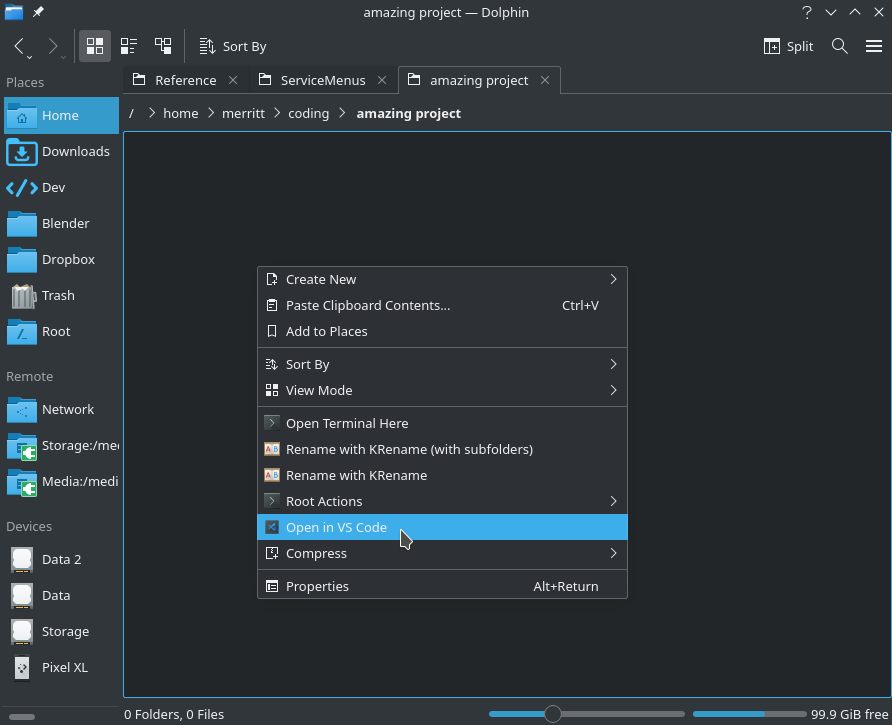Open the search magnifier
892x725 pixels.
840,46
